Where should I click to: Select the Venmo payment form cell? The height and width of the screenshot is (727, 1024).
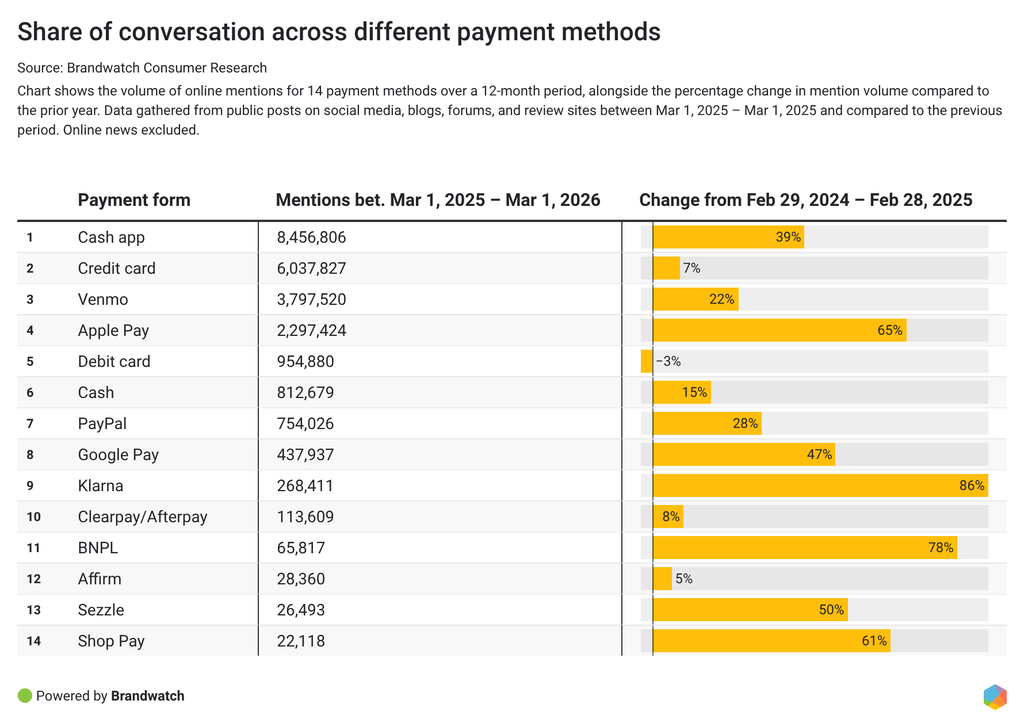pos(103,300)
